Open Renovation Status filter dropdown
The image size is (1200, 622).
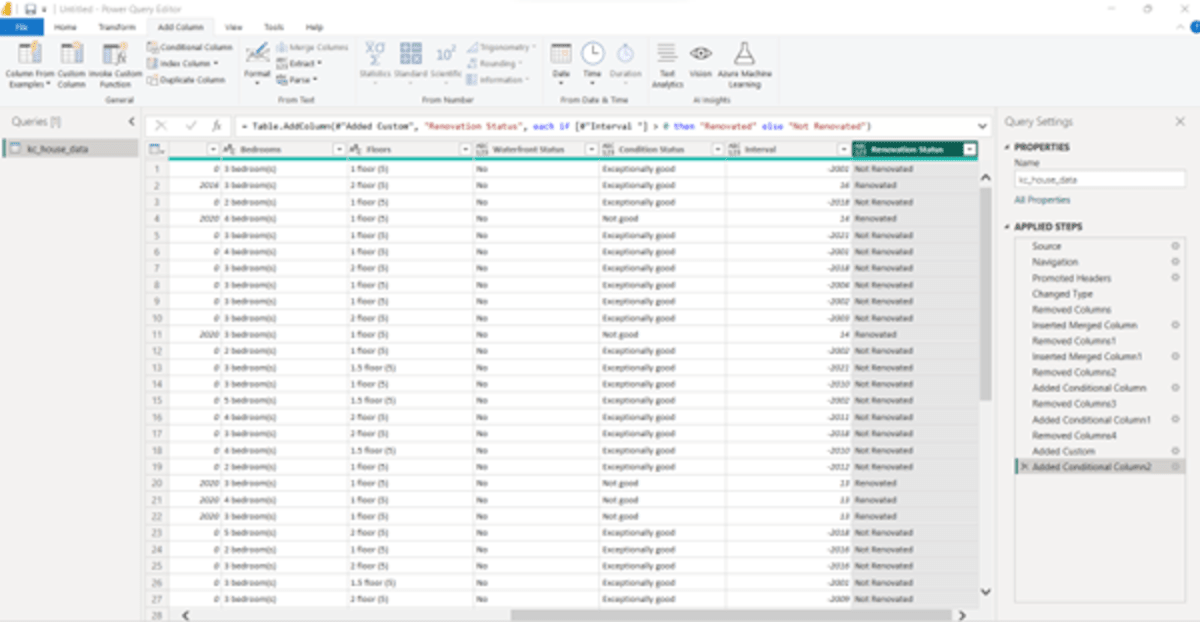tap(968, 149)
